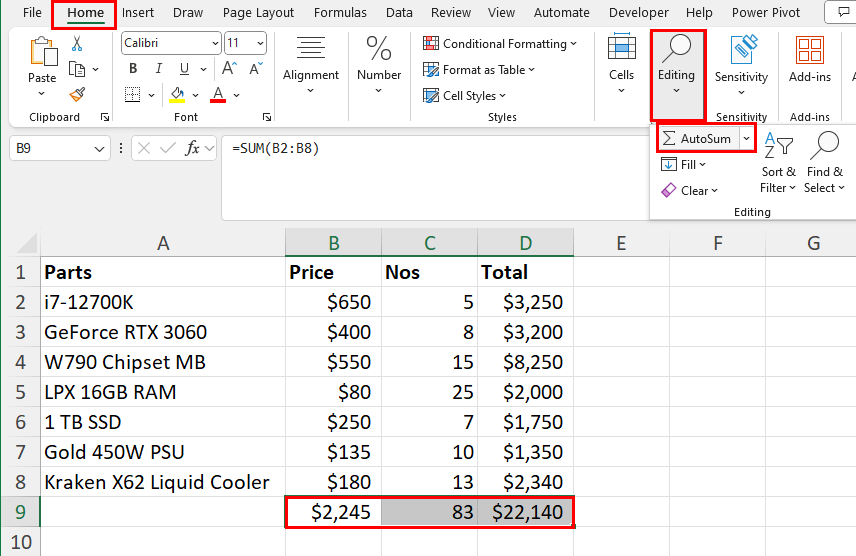Select column B header
The height and width of the screenshot is (556, 856).
[x=334, y=242]
